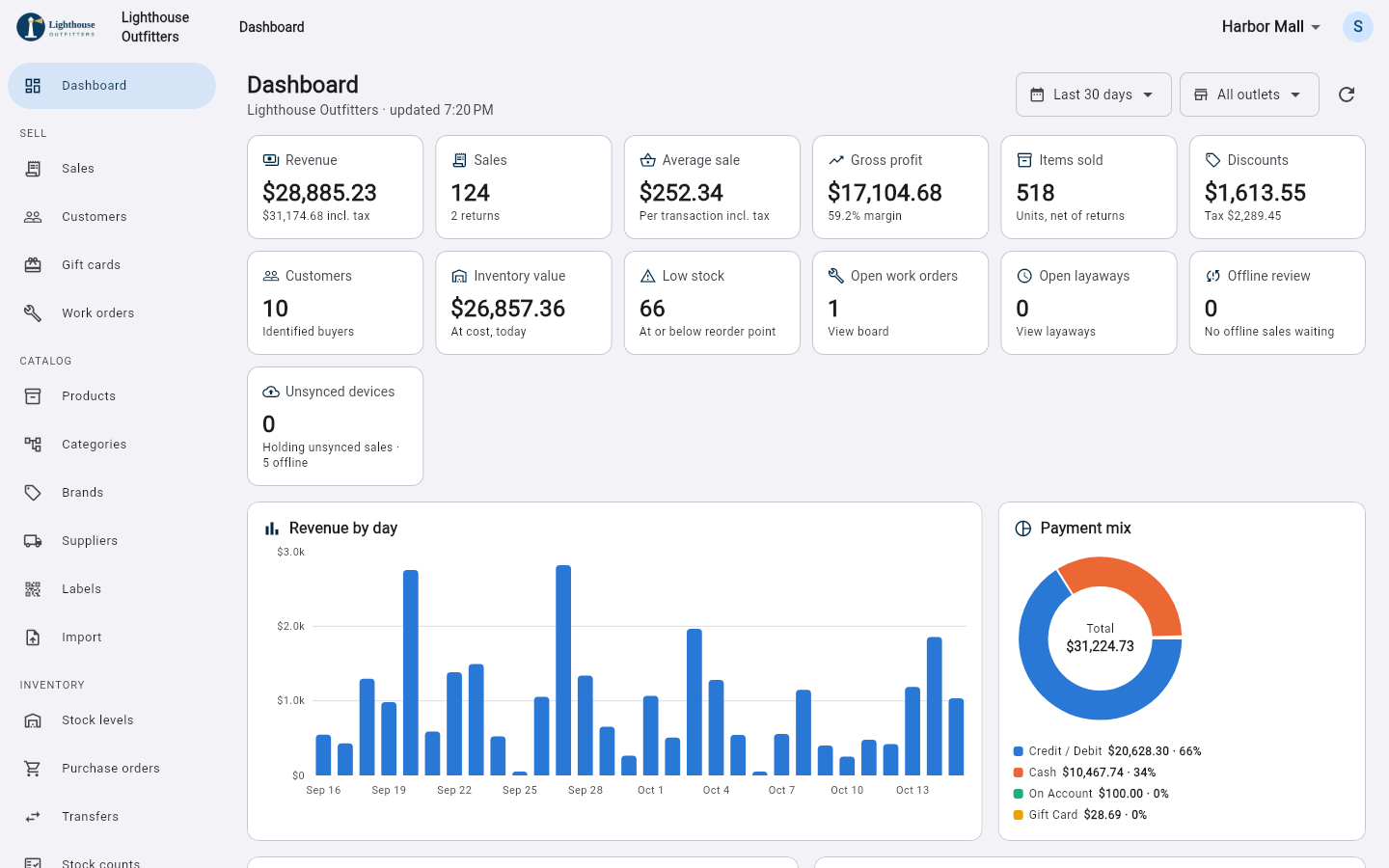The width and height of the screenshot is (1389, 868).
Task: Open the Inventory value card
Action: 524,303
